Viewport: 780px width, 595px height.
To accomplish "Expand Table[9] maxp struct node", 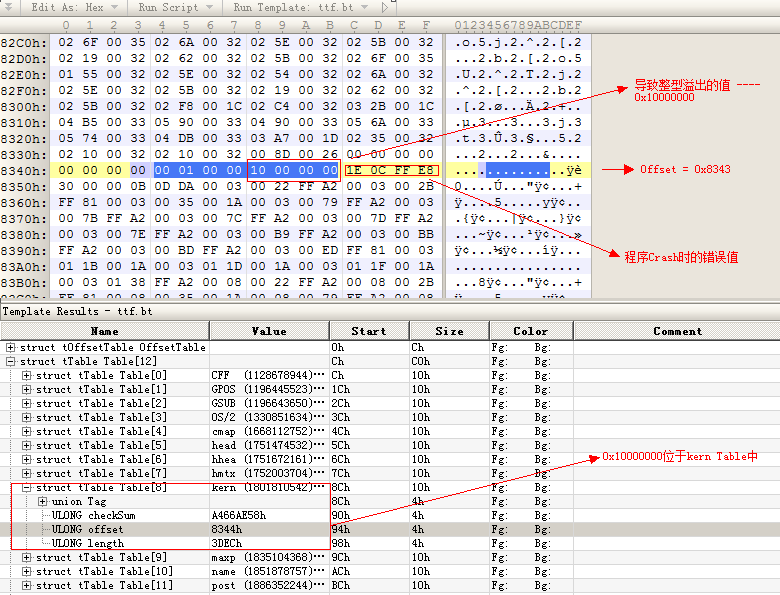I will [26, 557].
